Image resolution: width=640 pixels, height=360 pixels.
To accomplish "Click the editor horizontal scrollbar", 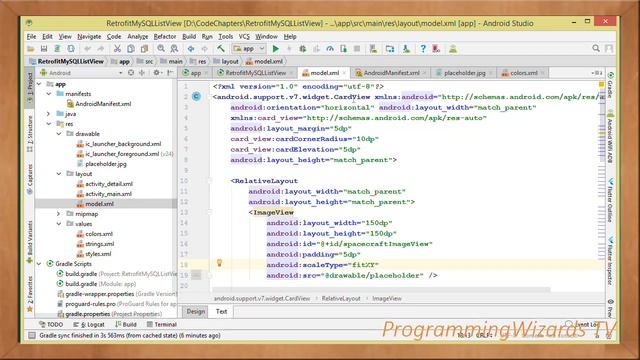I will (x=381, y=289).
